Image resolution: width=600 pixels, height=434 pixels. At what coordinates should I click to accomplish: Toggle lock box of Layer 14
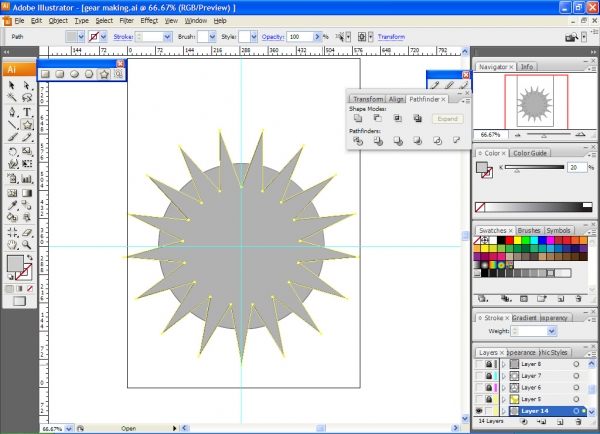(x=489, y=411)
